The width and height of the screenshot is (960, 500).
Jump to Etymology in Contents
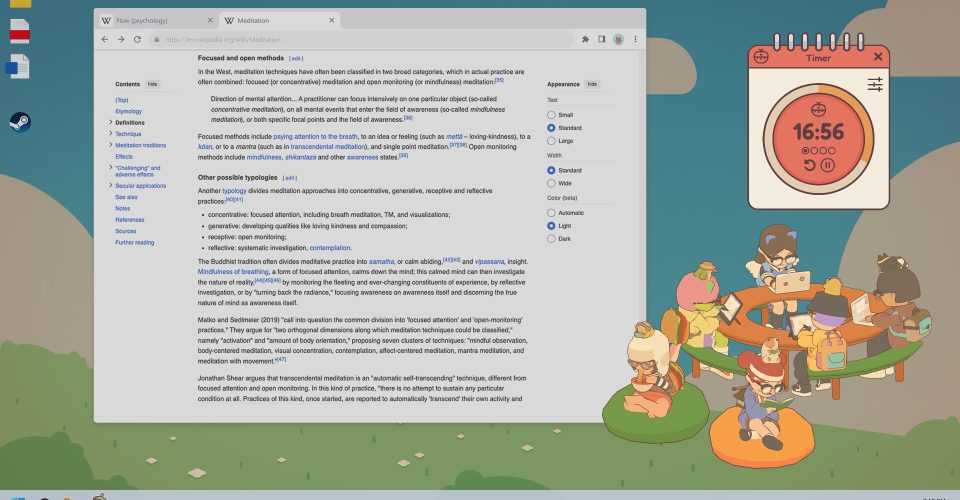pyautogui.click(x=129, y=111)
